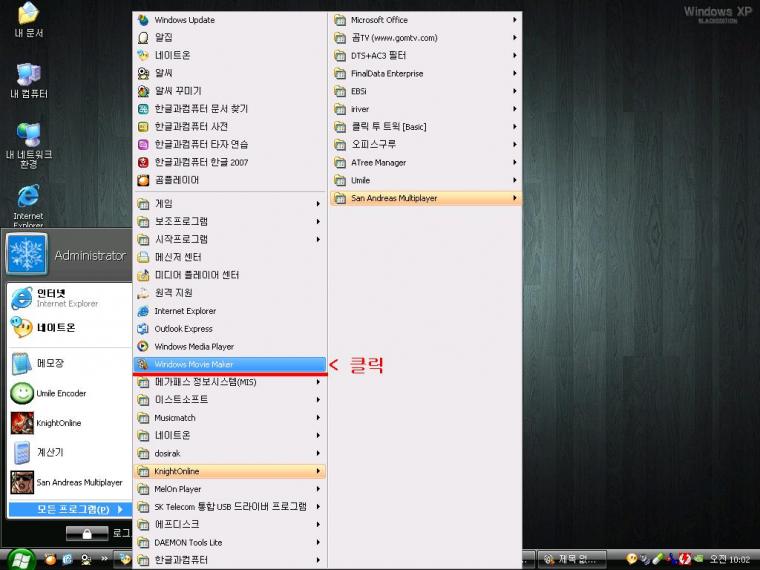
Task: Open the EBSi folder
Action: point(426,91)
